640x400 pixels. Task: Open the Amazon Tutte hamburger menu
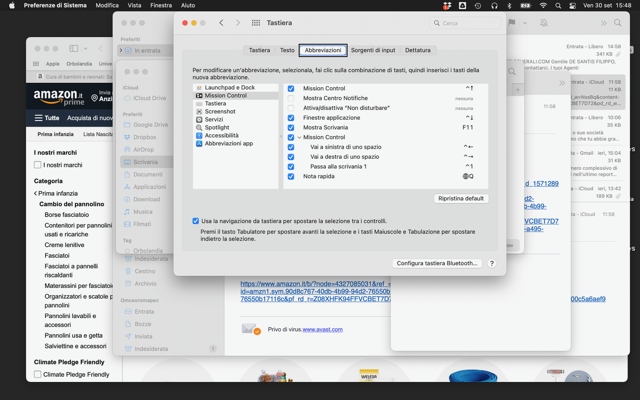47,118
